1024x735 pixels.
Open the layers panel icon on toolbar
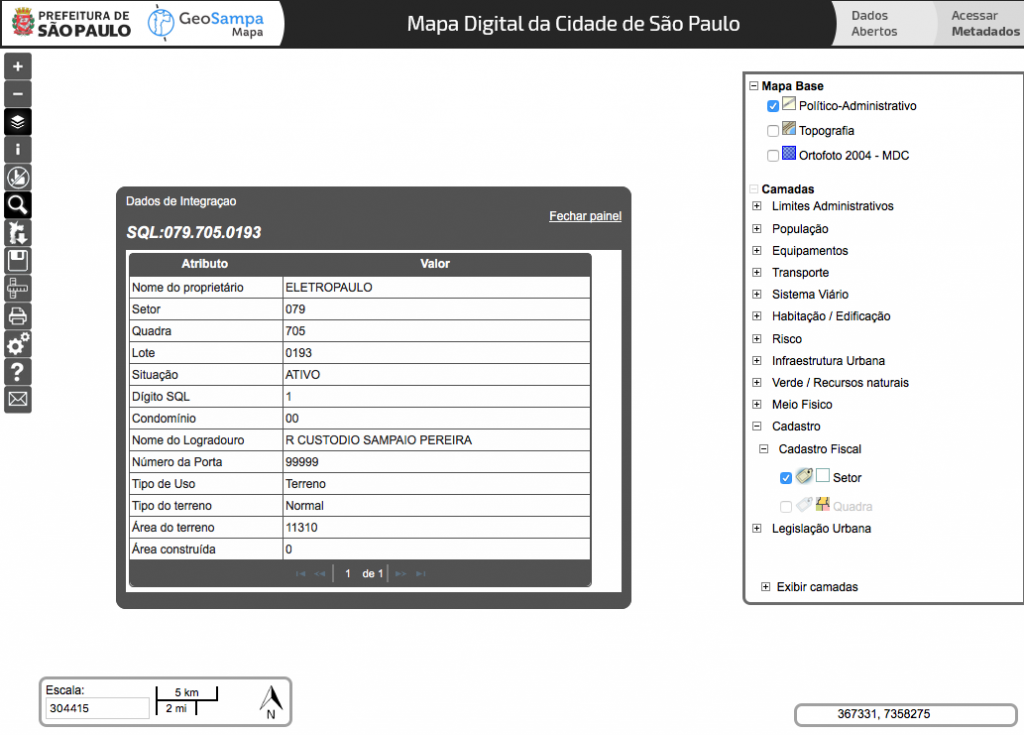coord(17,122)
